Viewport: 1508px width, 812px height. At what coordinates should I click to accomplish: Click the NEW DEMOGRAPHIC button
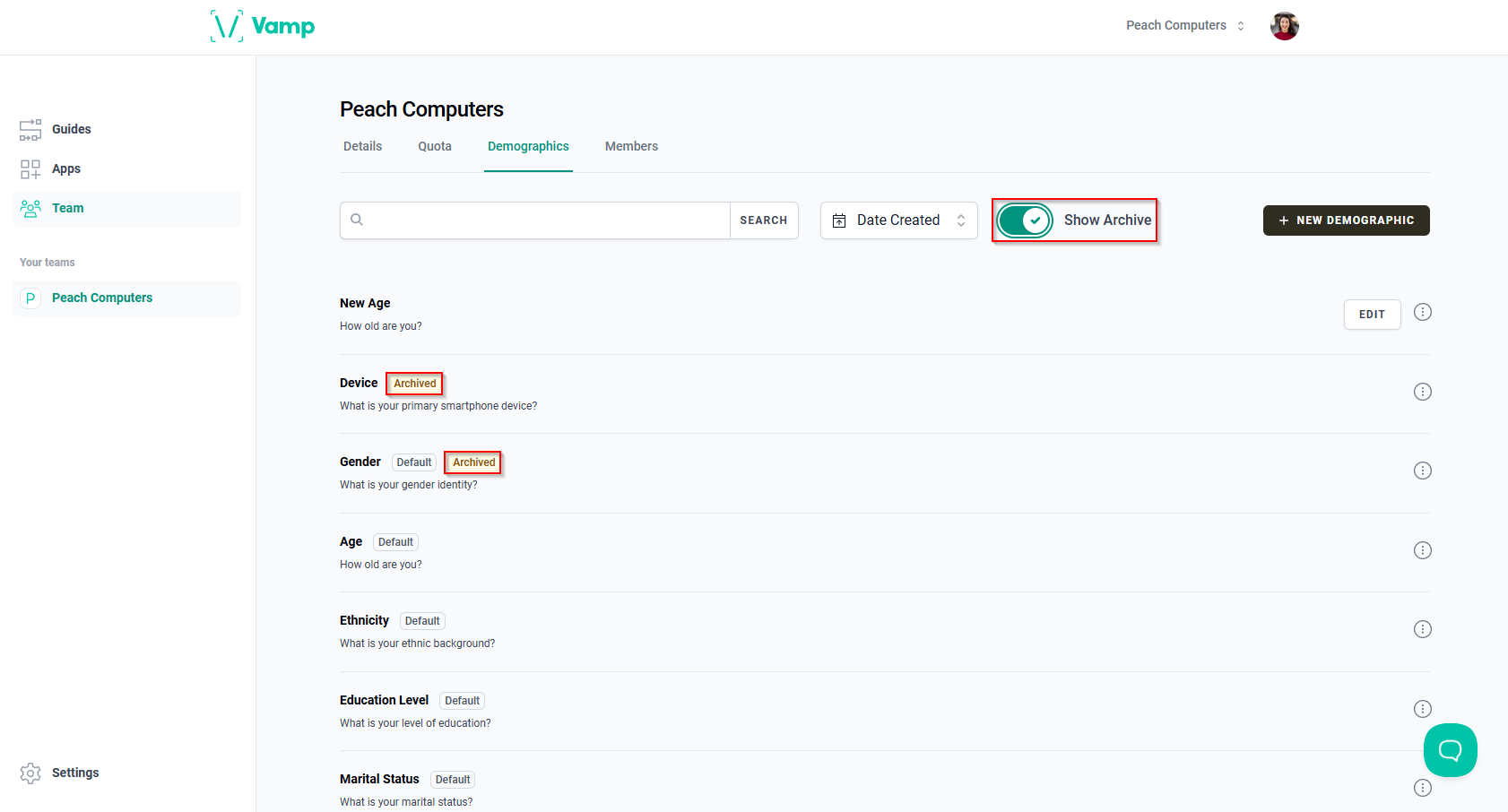point(1346,220)
